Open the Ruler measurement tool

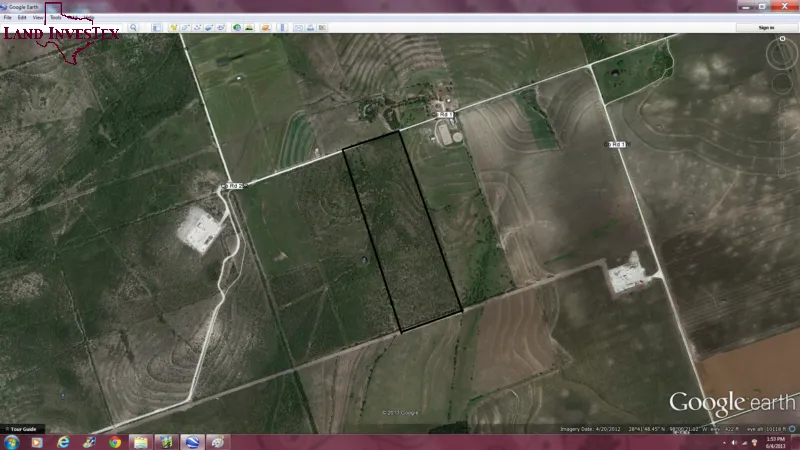point(285,27)
